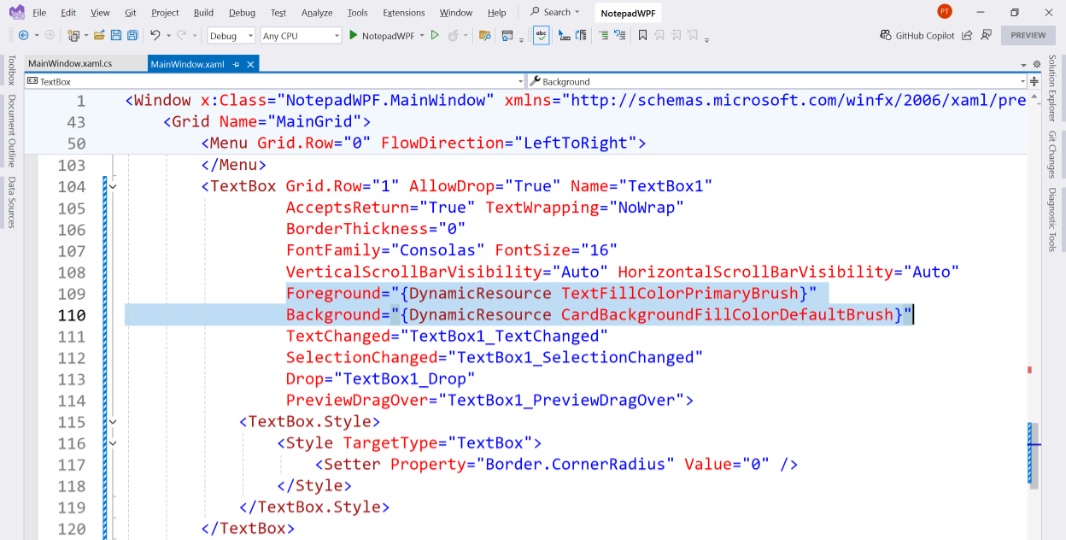Image resolution: width=1066 pixels, height=540 pixels.
Task: Open the Any CPU platform dropdown
Action: [x=301, y=35]
